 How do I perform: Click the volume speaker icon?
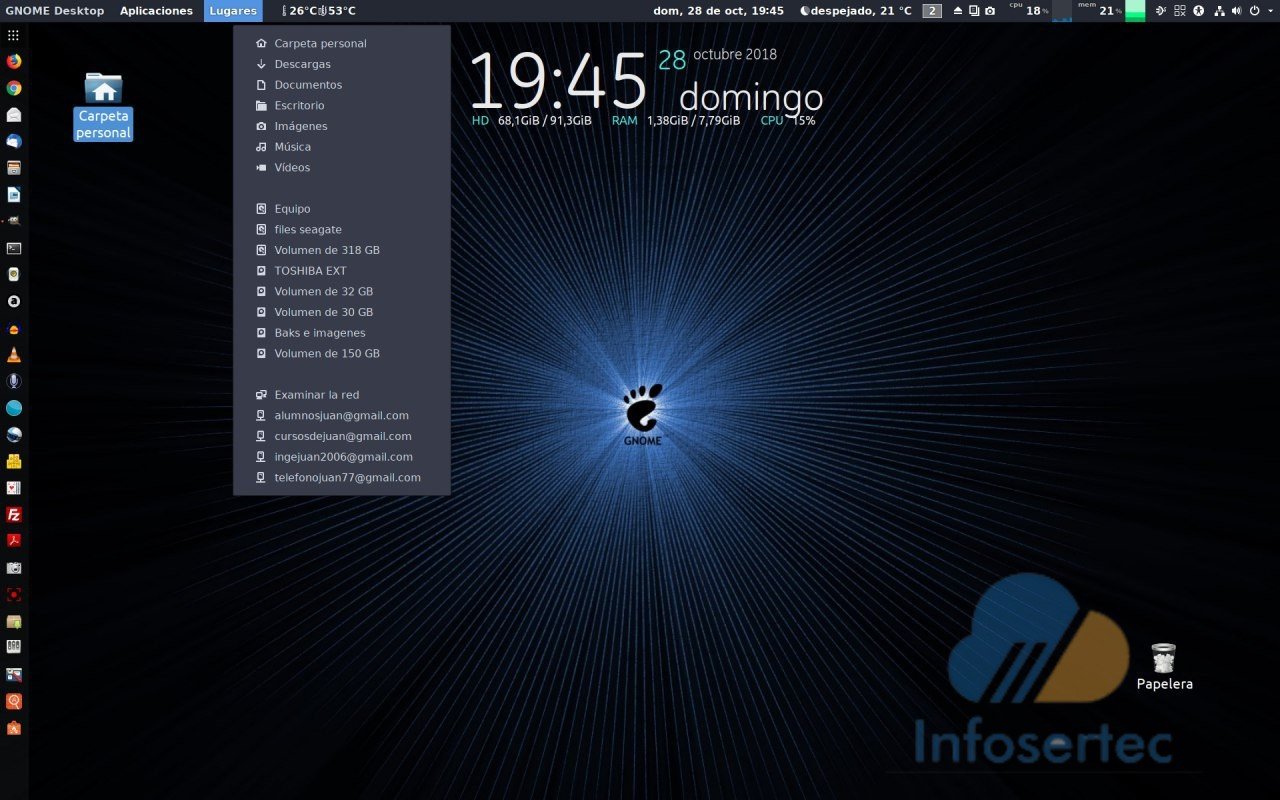(x=1236, y=11)
